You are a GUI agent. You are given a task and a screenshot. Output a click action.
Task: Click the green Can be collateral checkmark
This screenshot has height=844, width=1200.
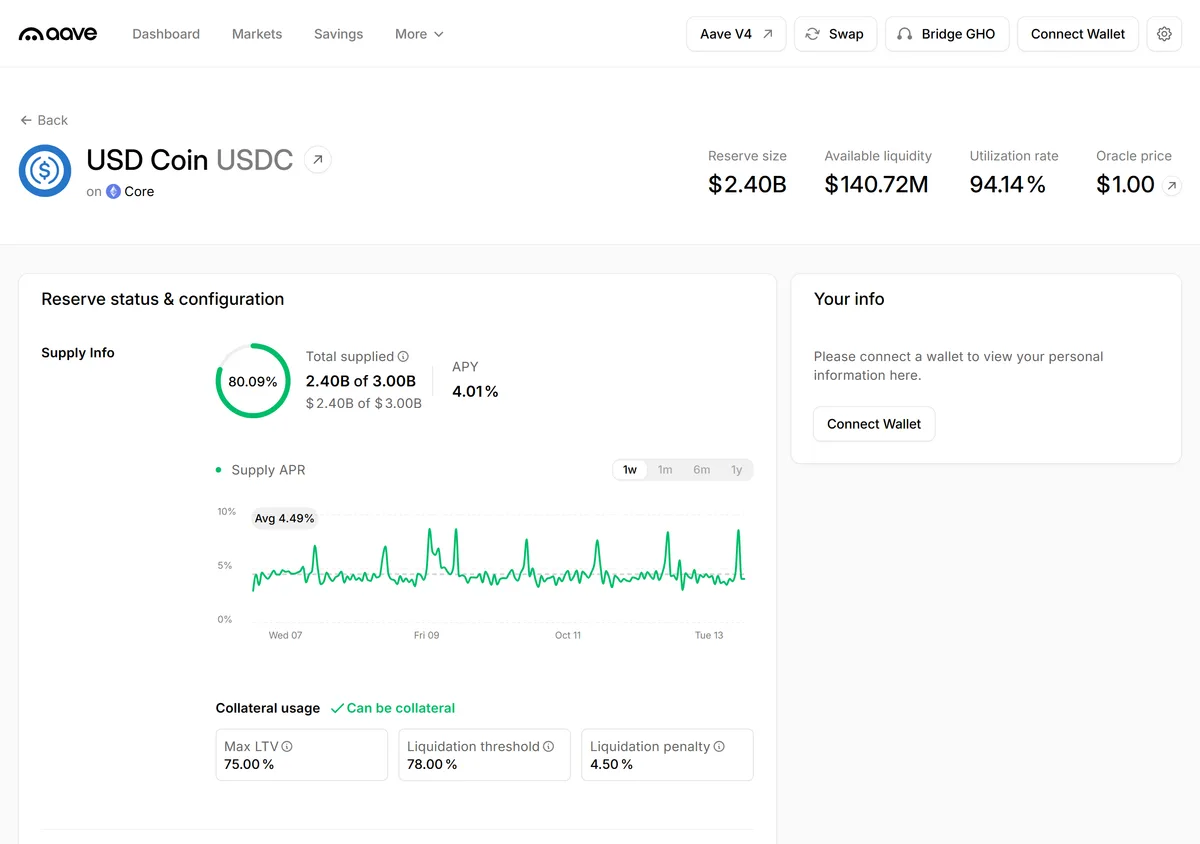[337, 708]
